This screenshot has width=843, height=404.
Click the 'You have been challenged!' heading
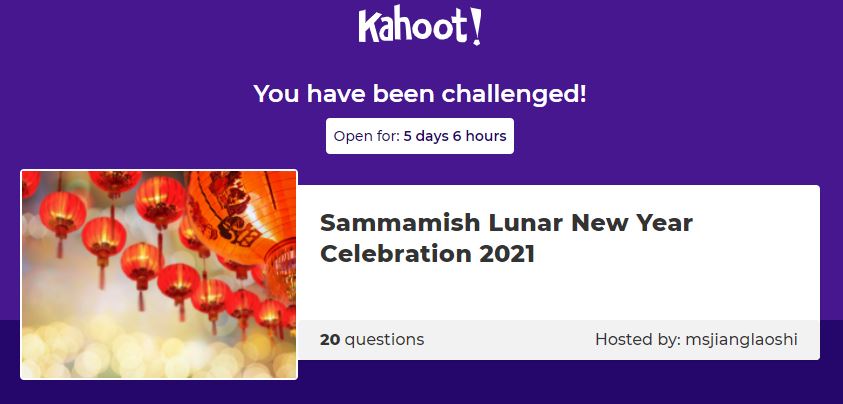click(420, 94)
